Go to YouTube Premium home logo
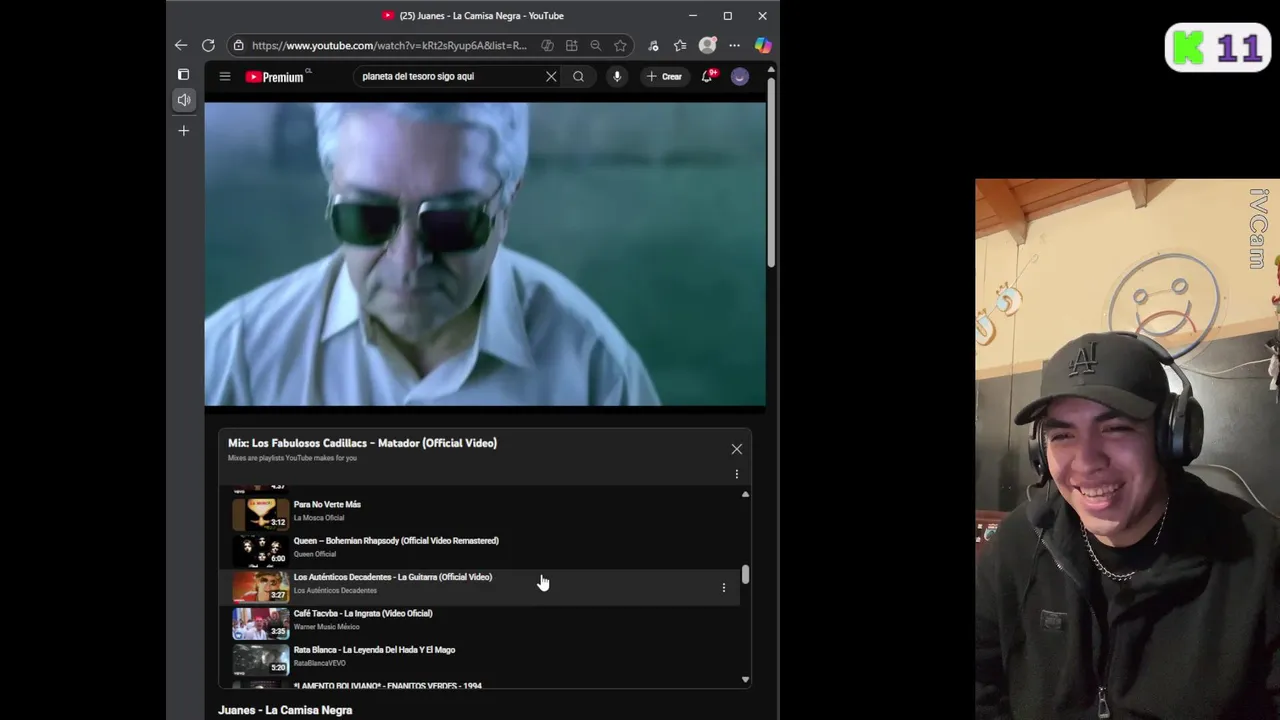The image size is (1280, 720). (x=276, y=76)
